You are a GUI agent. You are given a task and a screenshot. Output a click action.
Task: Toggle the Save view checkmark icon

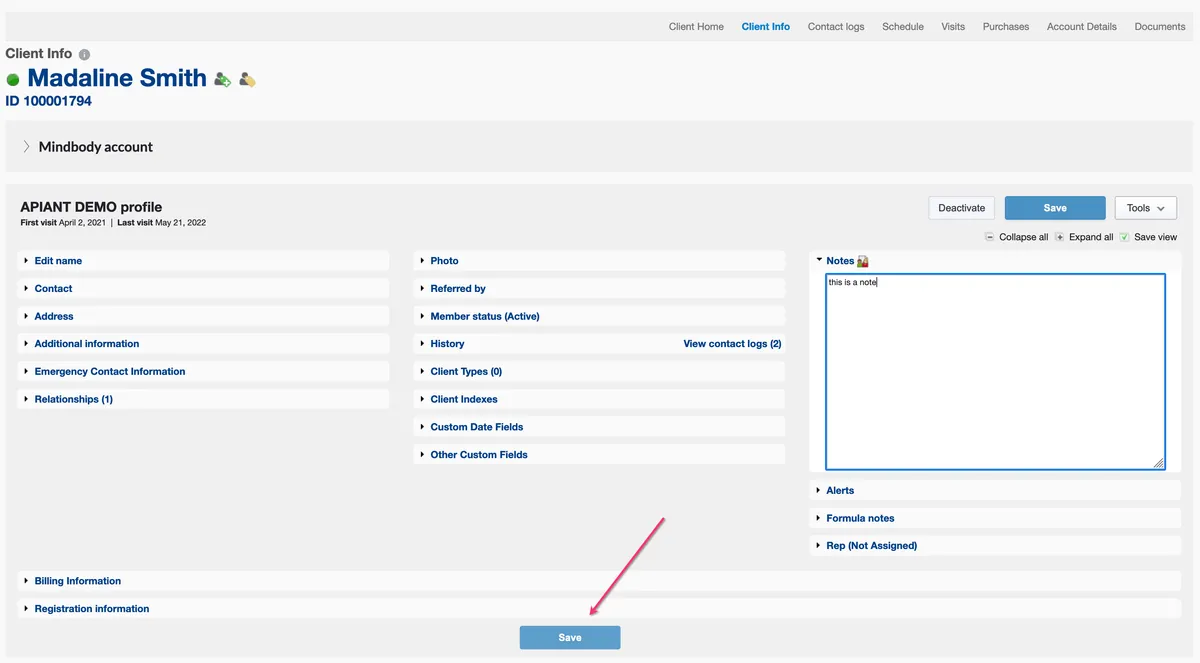[x=1124, y=237]
